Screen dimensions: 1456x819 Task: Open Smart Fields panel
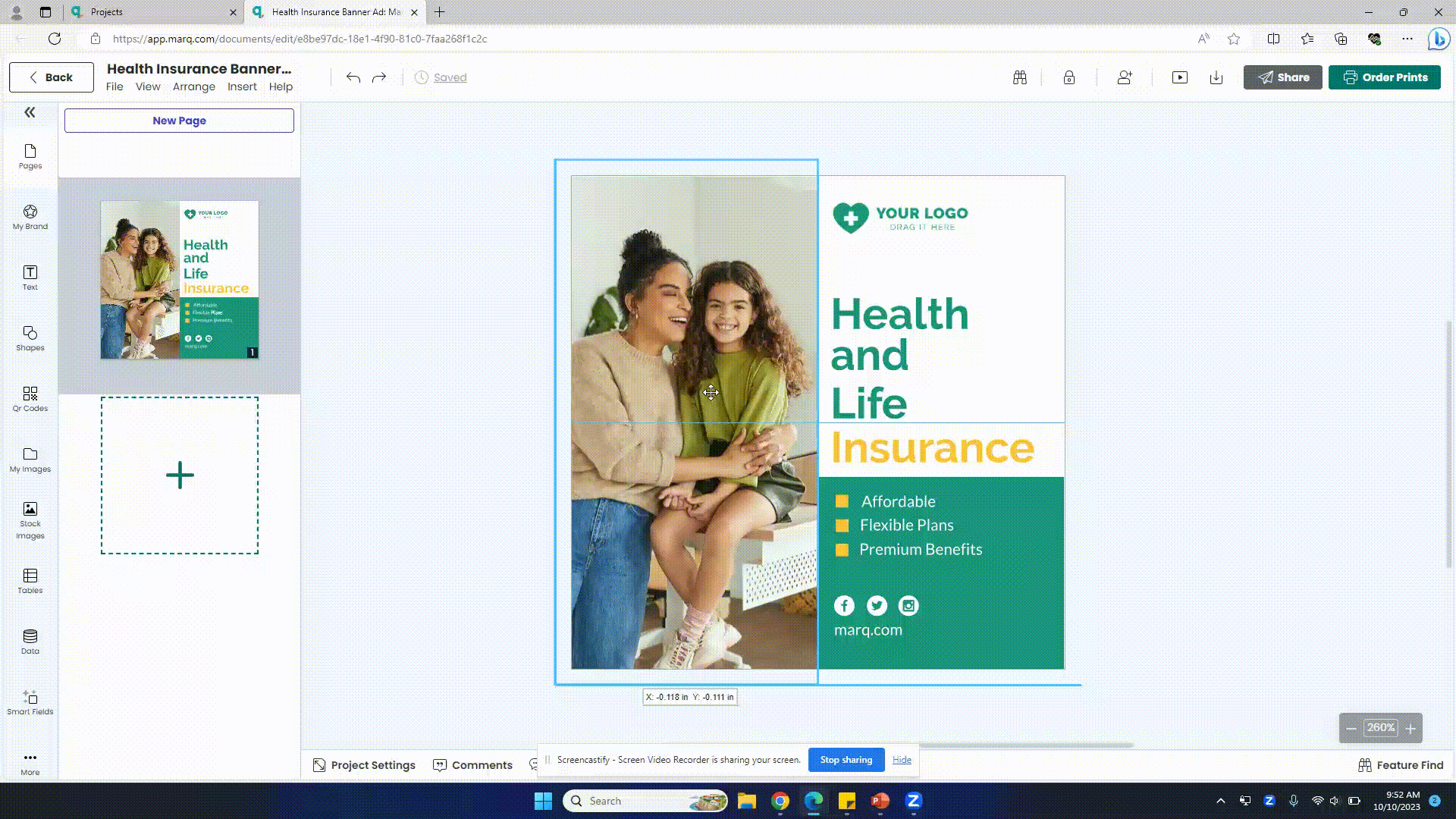30,703
